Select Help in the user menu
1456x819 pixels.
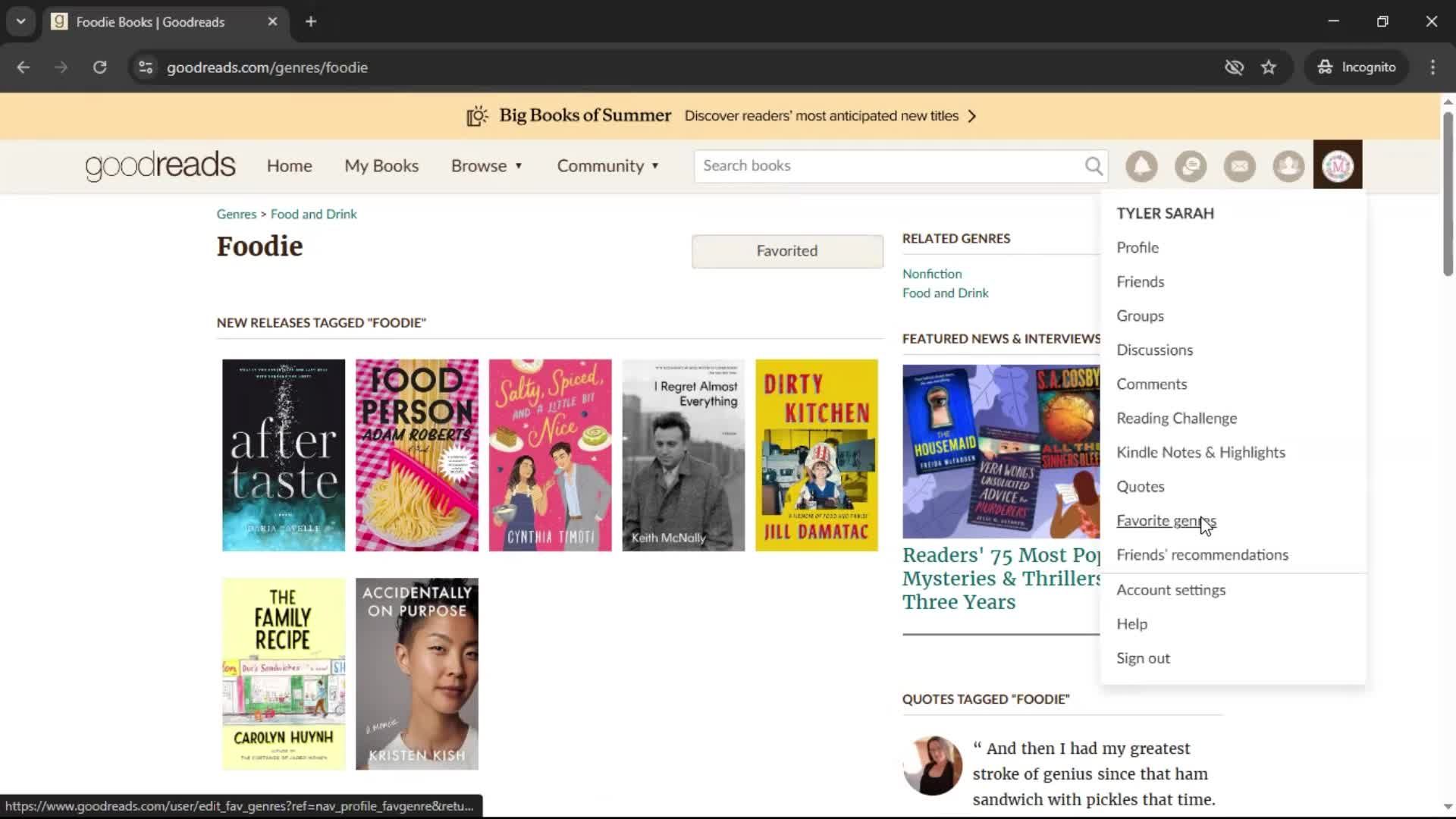pyautogui.click(x=1131, y=624)
